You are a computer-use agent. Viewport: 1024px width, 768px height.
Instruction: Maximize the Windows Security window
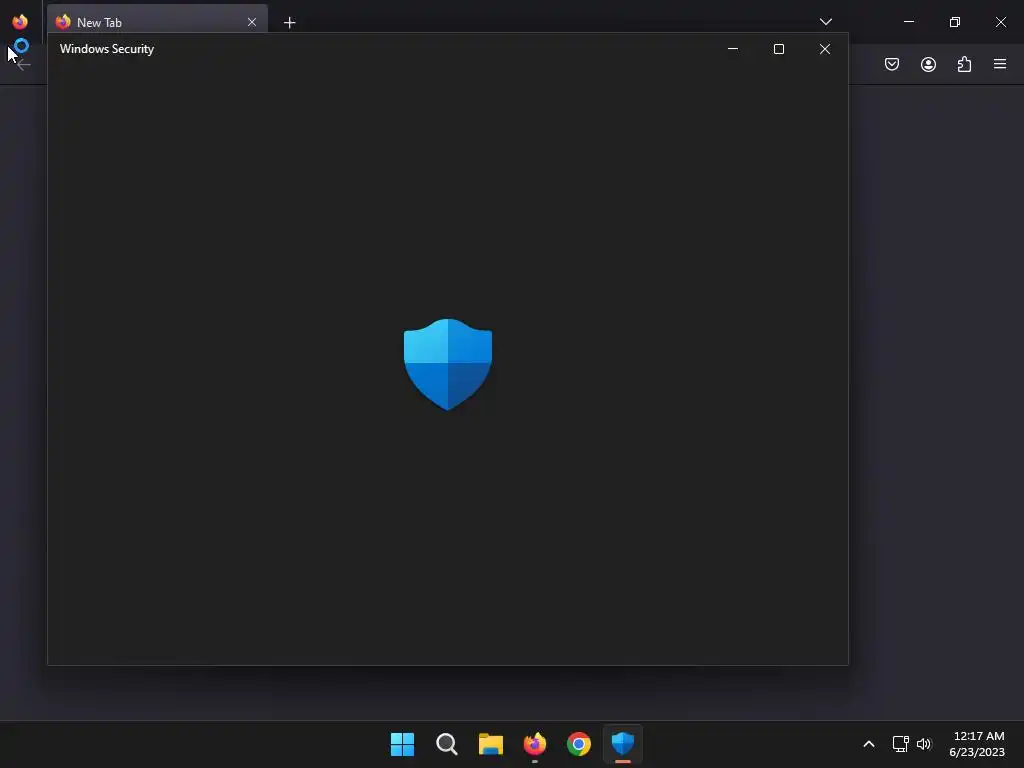pyautogui.click(x=778, y=49)
